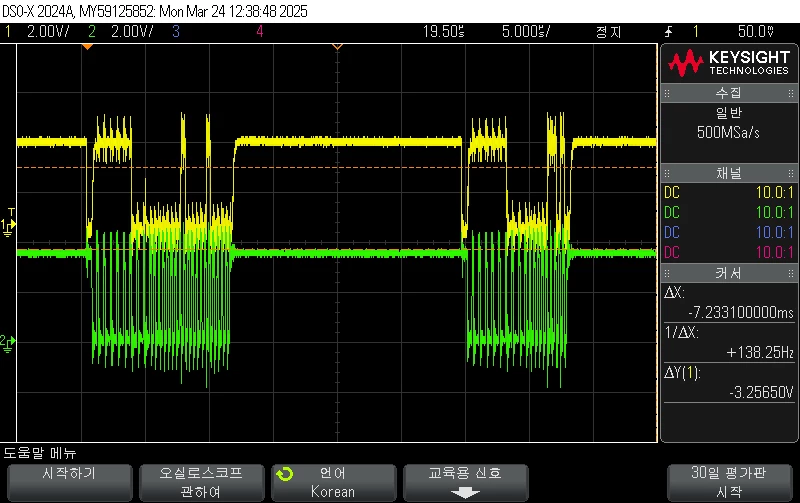Click the green refresh icon on 언어 button

tap(285, 474)
